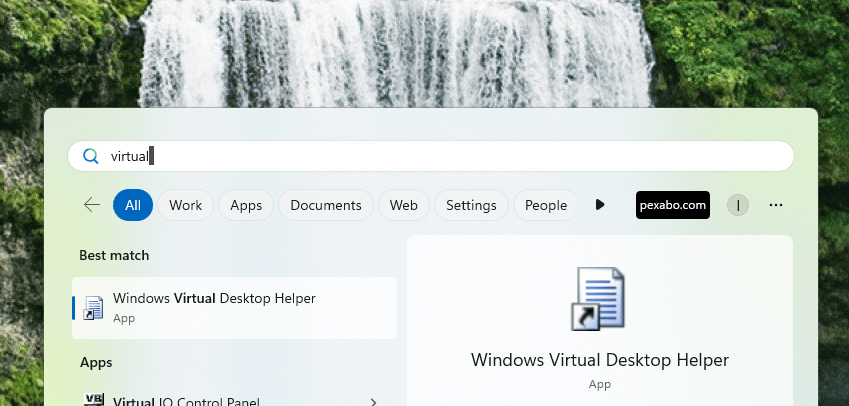Switch to the Settings filter tab

[471, 205]
